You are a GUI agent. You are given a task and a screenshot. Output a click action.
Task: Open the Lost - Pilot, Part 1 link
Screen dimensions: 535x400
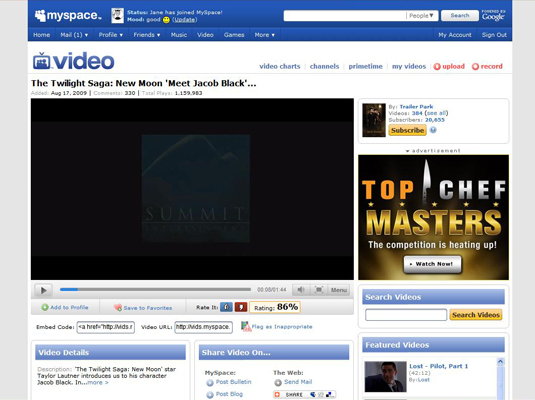point(438,366)
